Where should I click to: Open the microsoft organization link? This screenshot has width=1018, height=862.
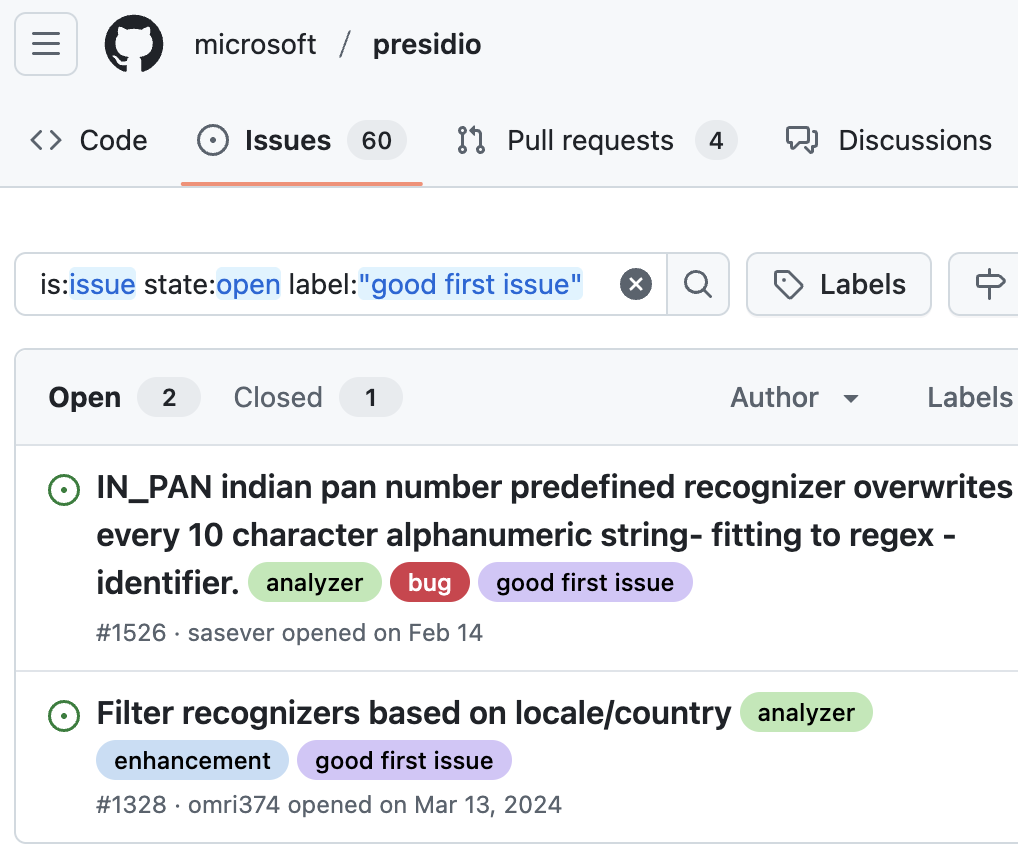coord(255,44)
